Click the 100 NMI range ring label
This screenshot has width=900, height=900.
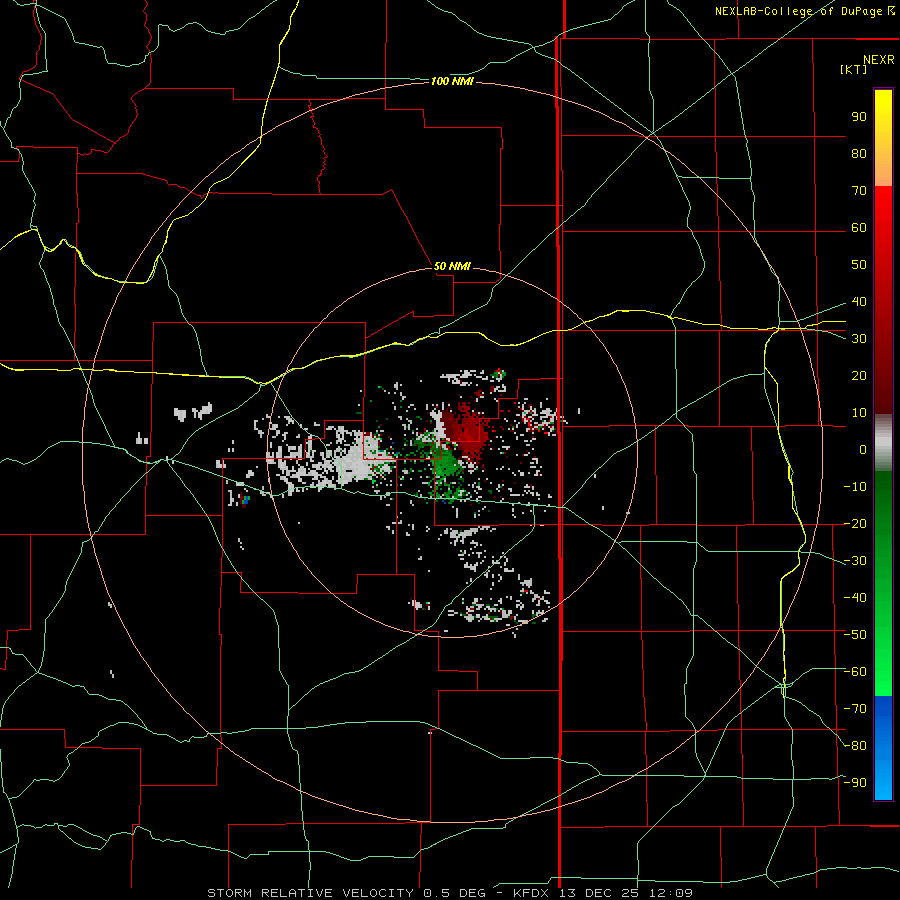452,82
